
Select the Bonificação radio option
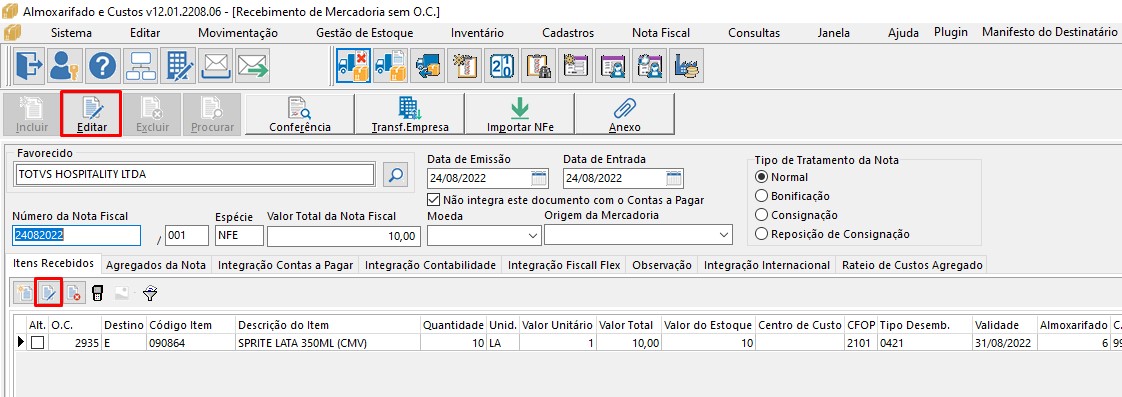point(762,195)
